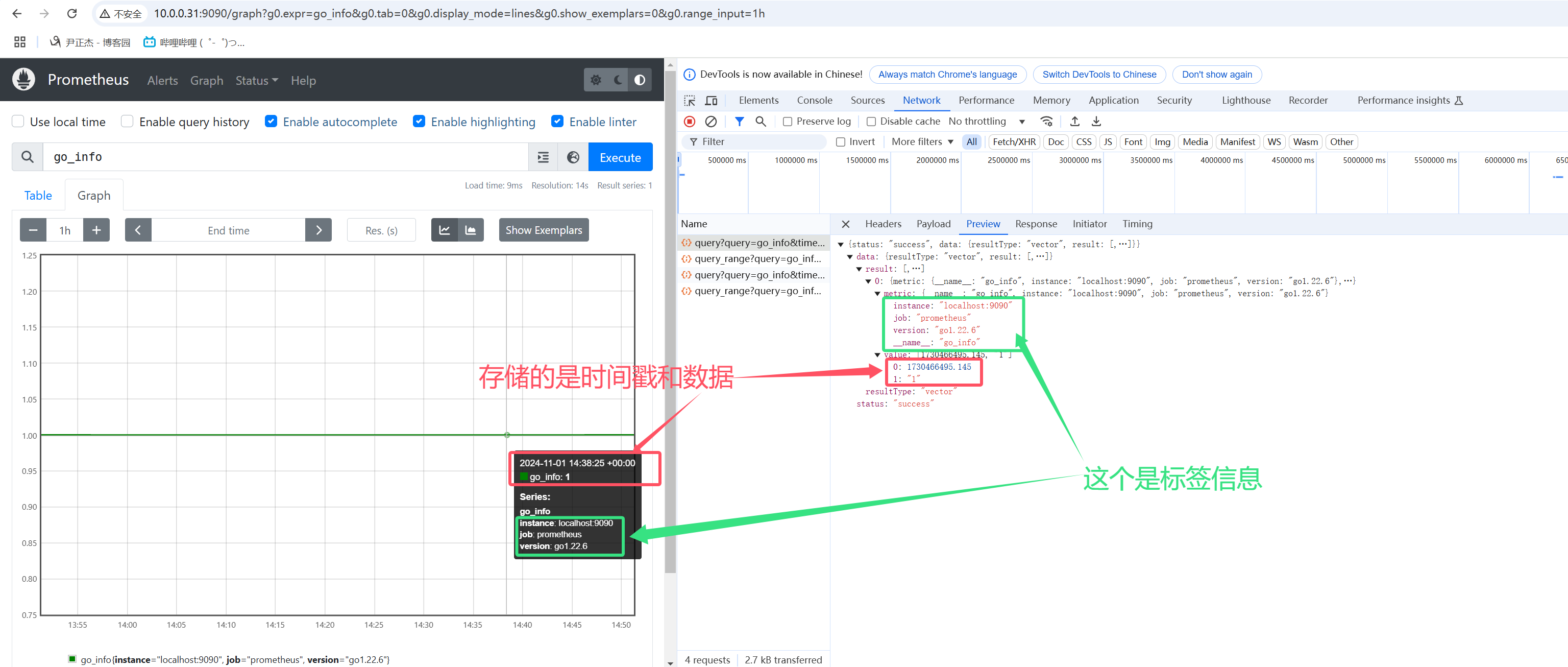Click the stacked graph mode icon
1568x667 pixels.
point(471,230)
